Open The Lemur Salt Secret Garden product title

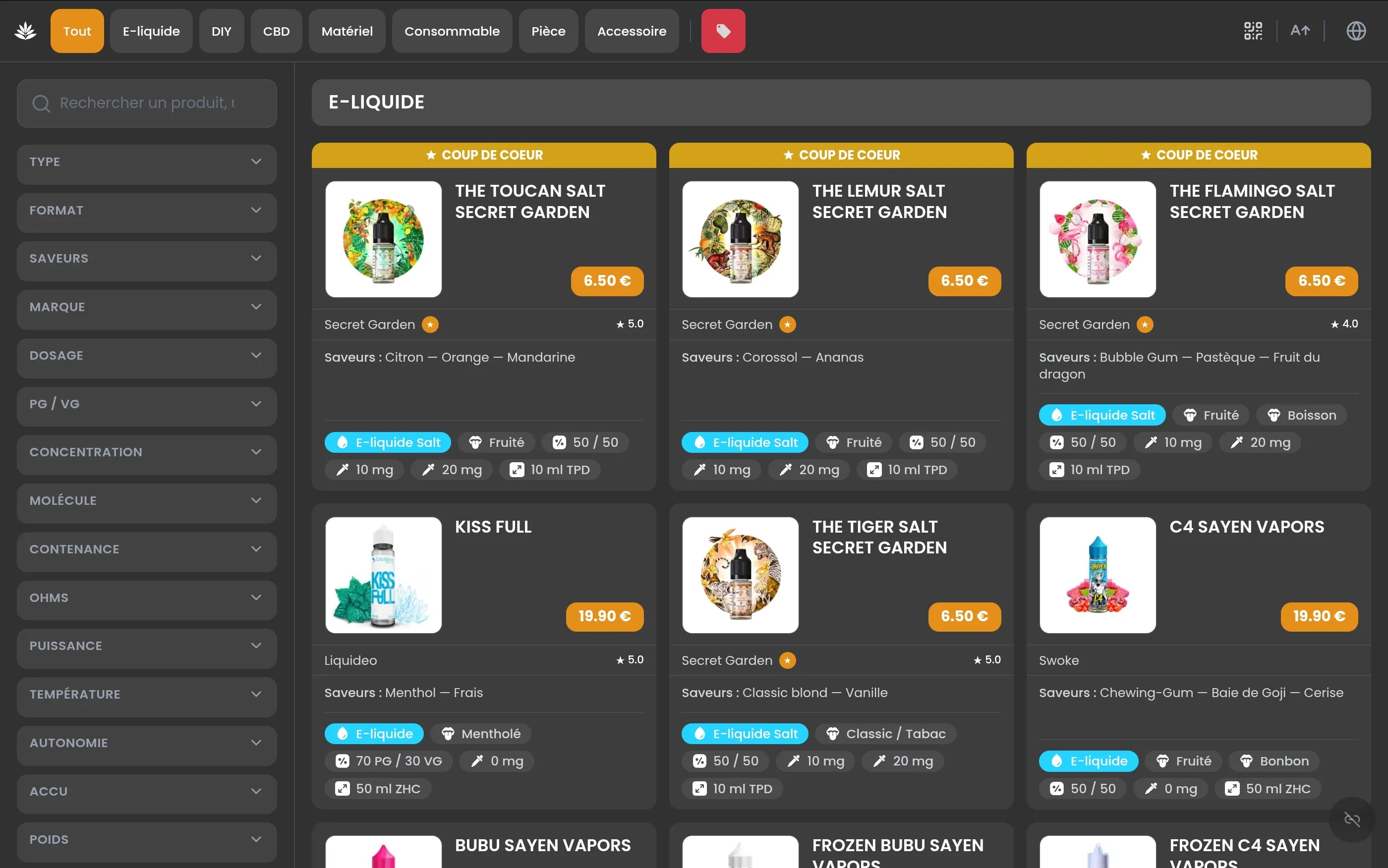pyautogui.click(x=879, y=202)
